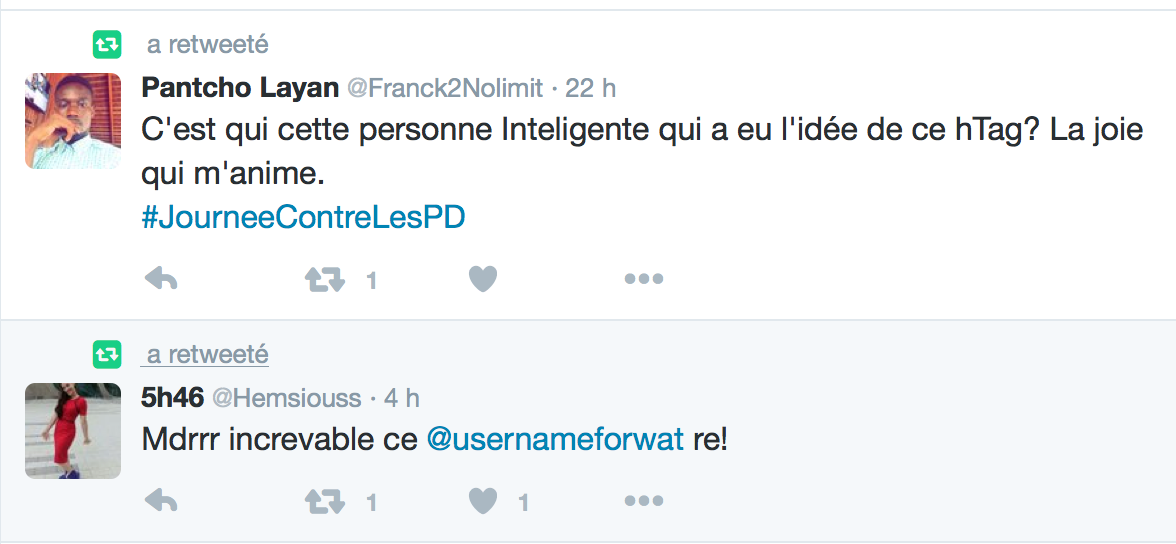Open the @Hemsiouss handle

[286, 398]
